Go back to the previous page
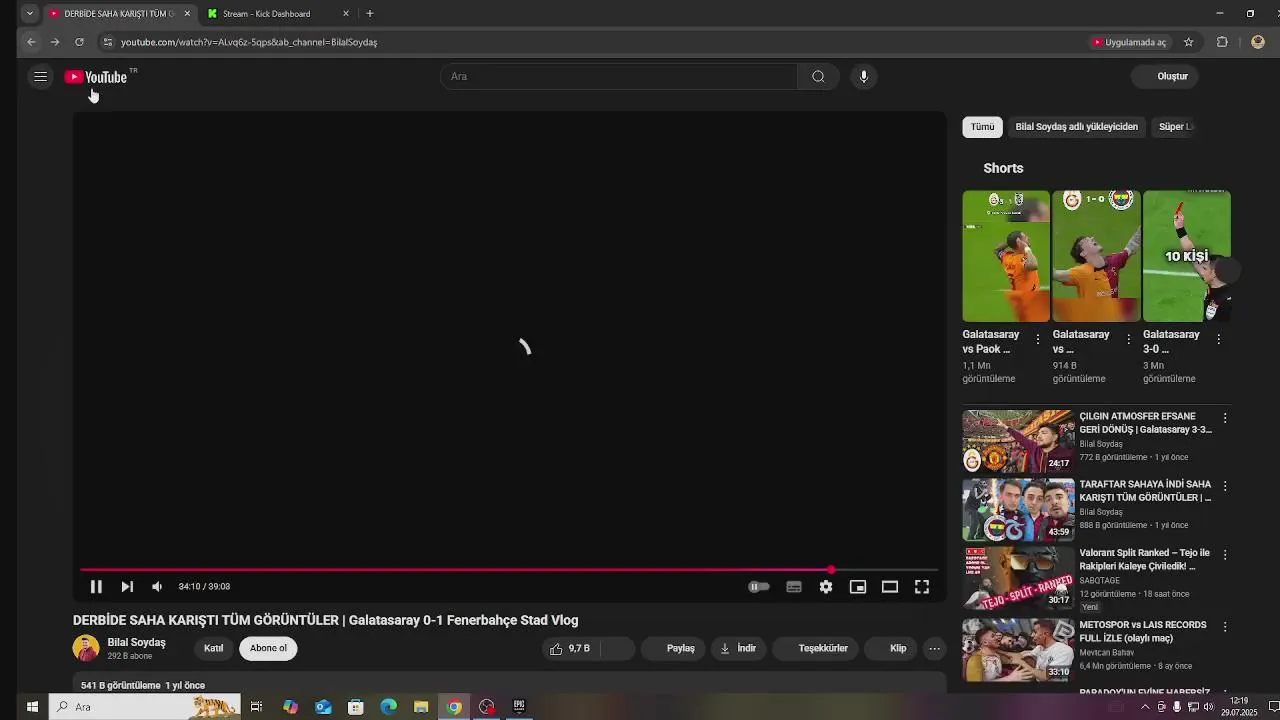The width and height of the screenshot is (1280, 720). pos(31,42)
